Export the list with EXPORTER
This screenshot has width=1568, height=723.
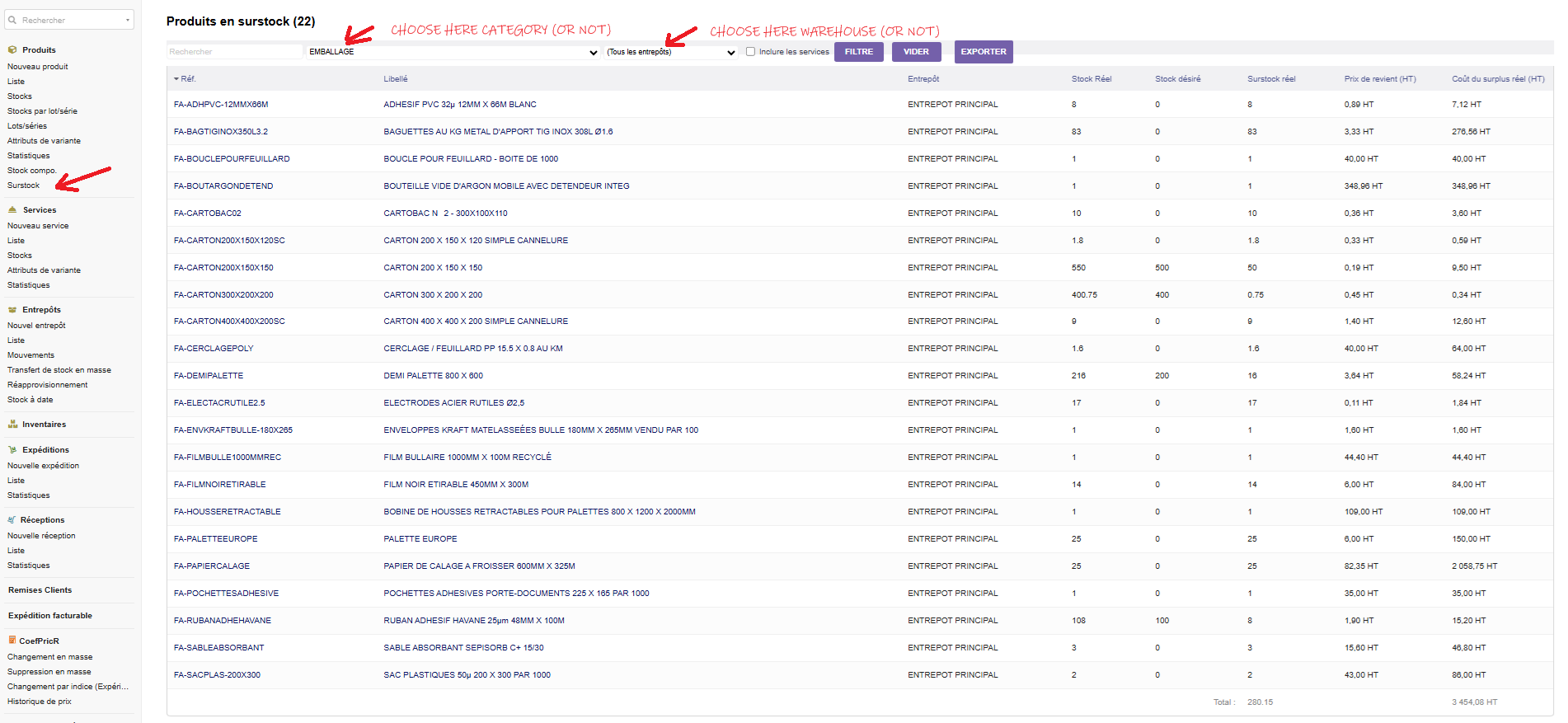[x=984, y=52]
